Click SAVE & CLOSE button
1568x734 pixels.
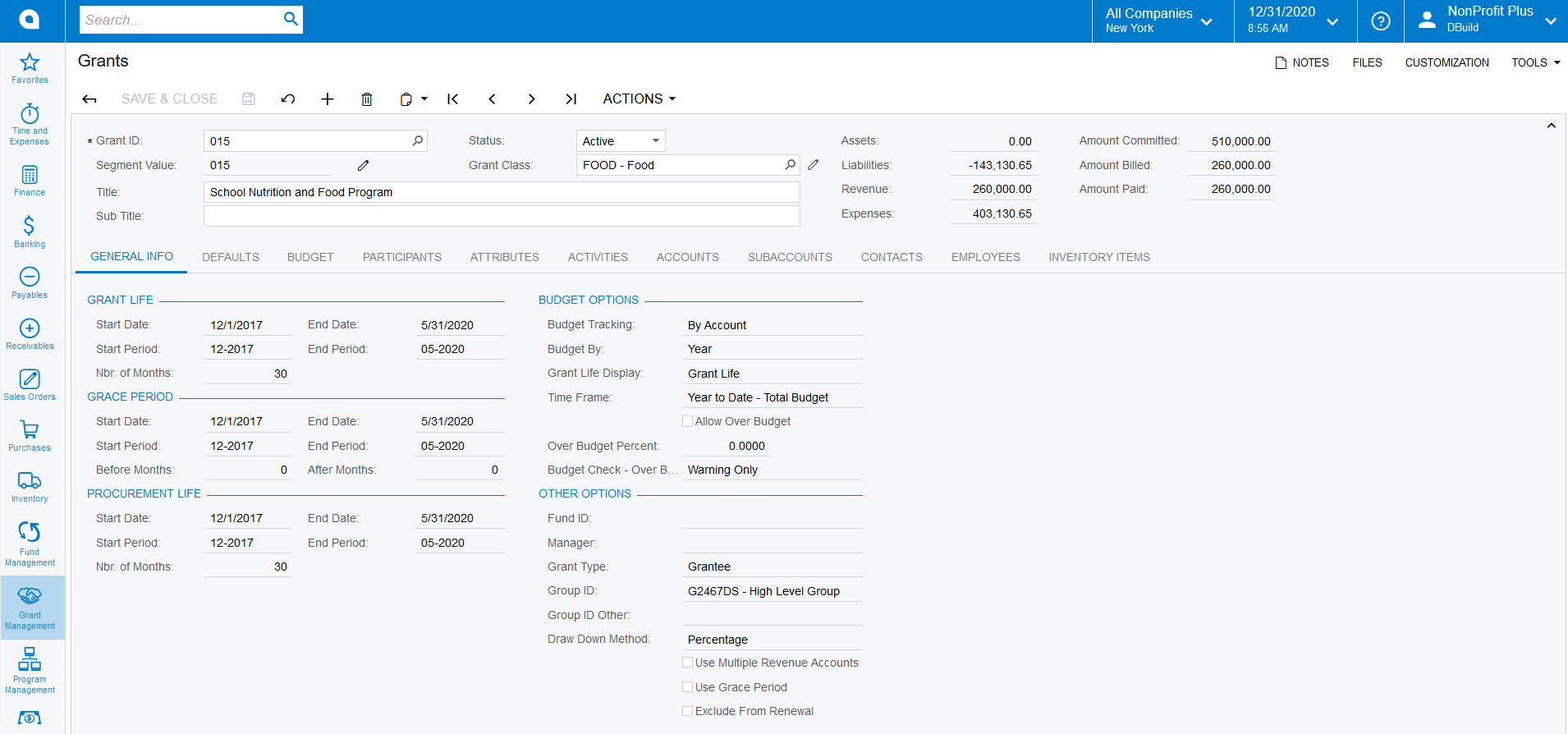click(170, 99)
